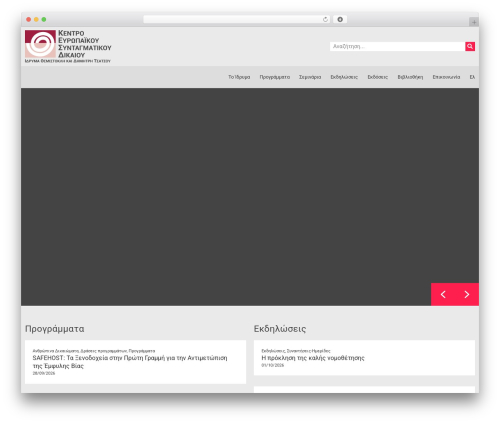Reload the page via browser refresh icon

[x=325, y=19]
